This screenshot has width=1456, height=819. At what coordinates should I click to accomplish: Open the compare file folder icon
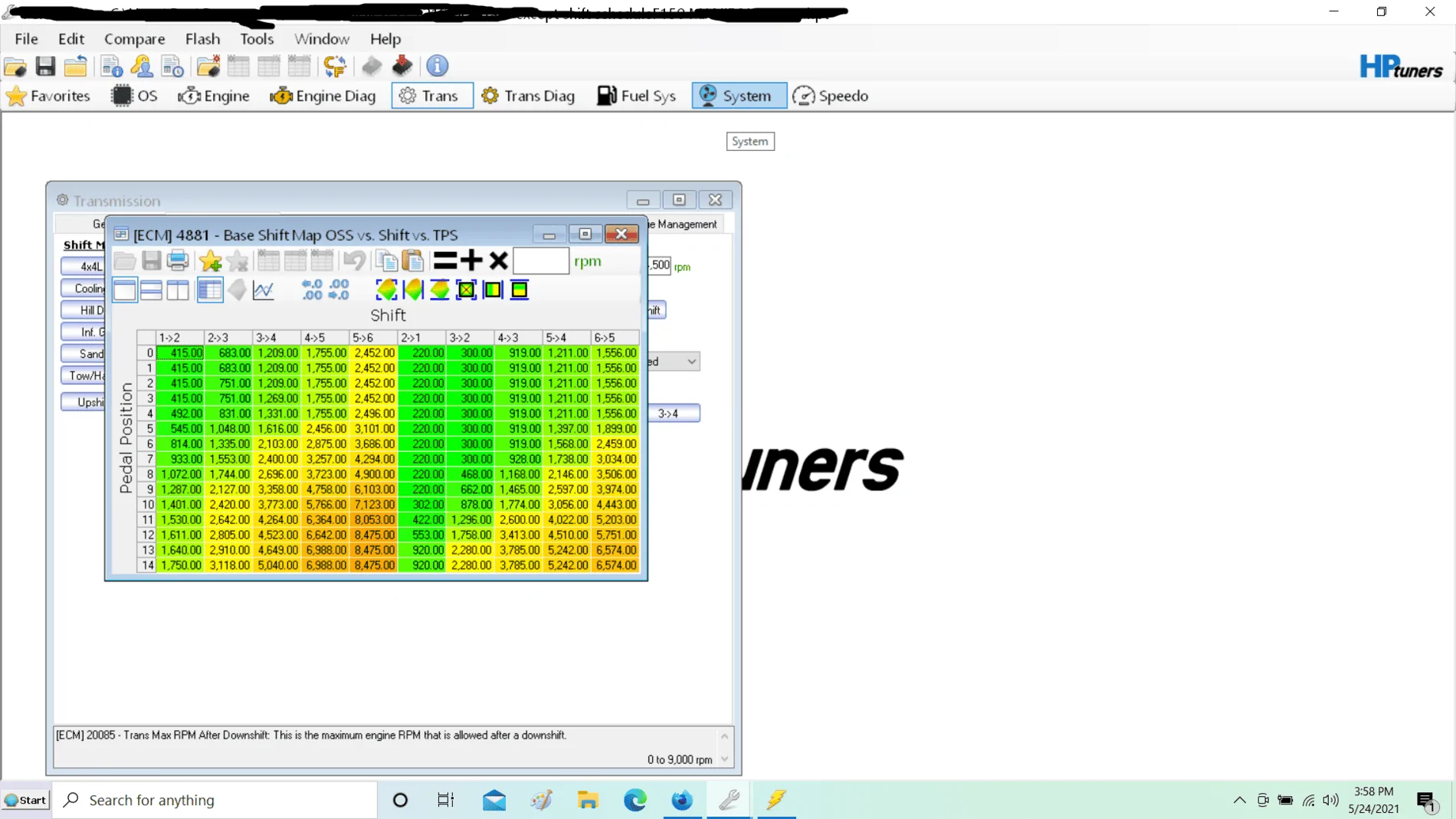pos(208,67)
